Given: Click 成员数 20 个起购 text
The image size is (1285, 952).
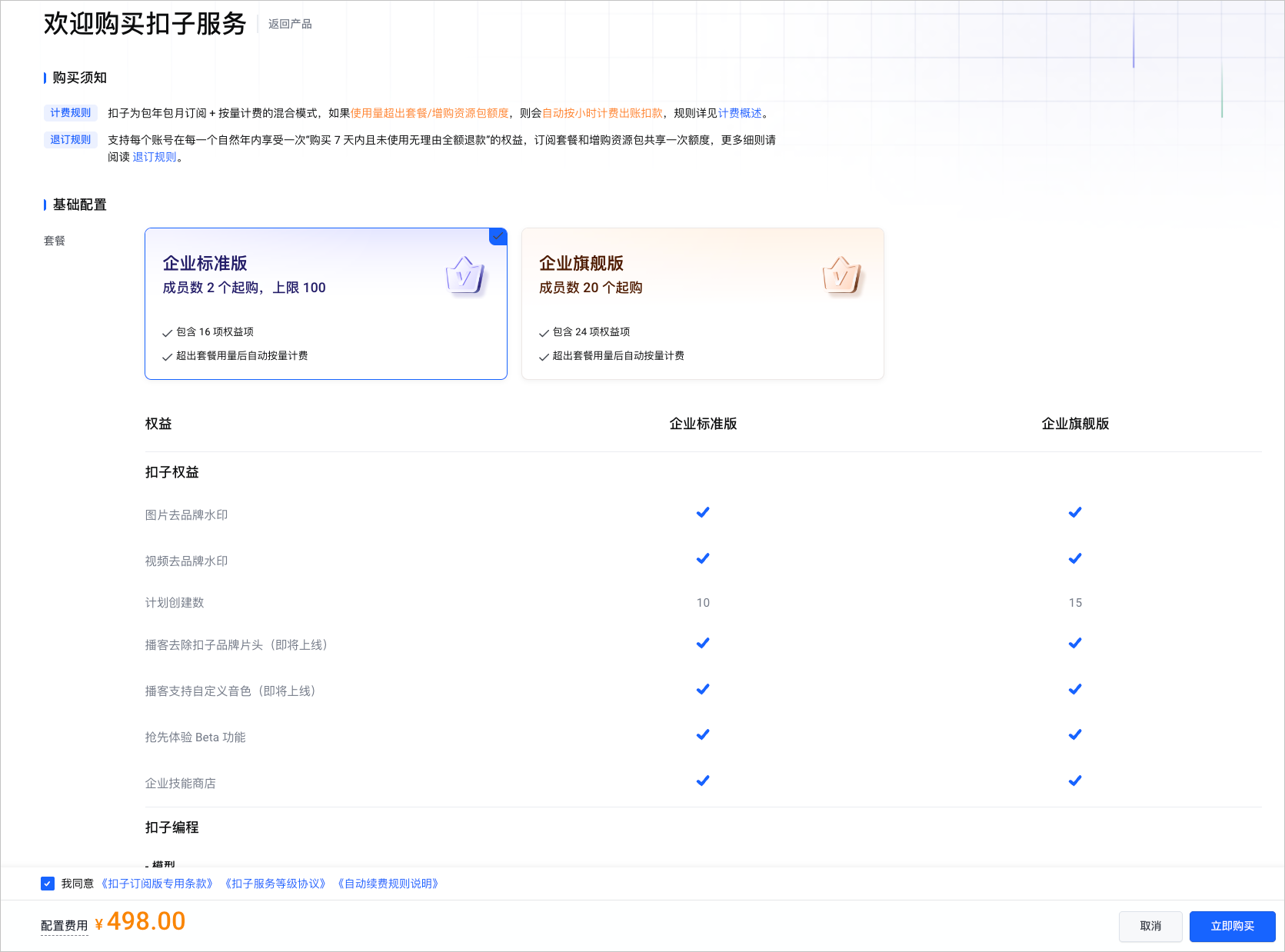Looking at the screenshot, I should 591,288.
